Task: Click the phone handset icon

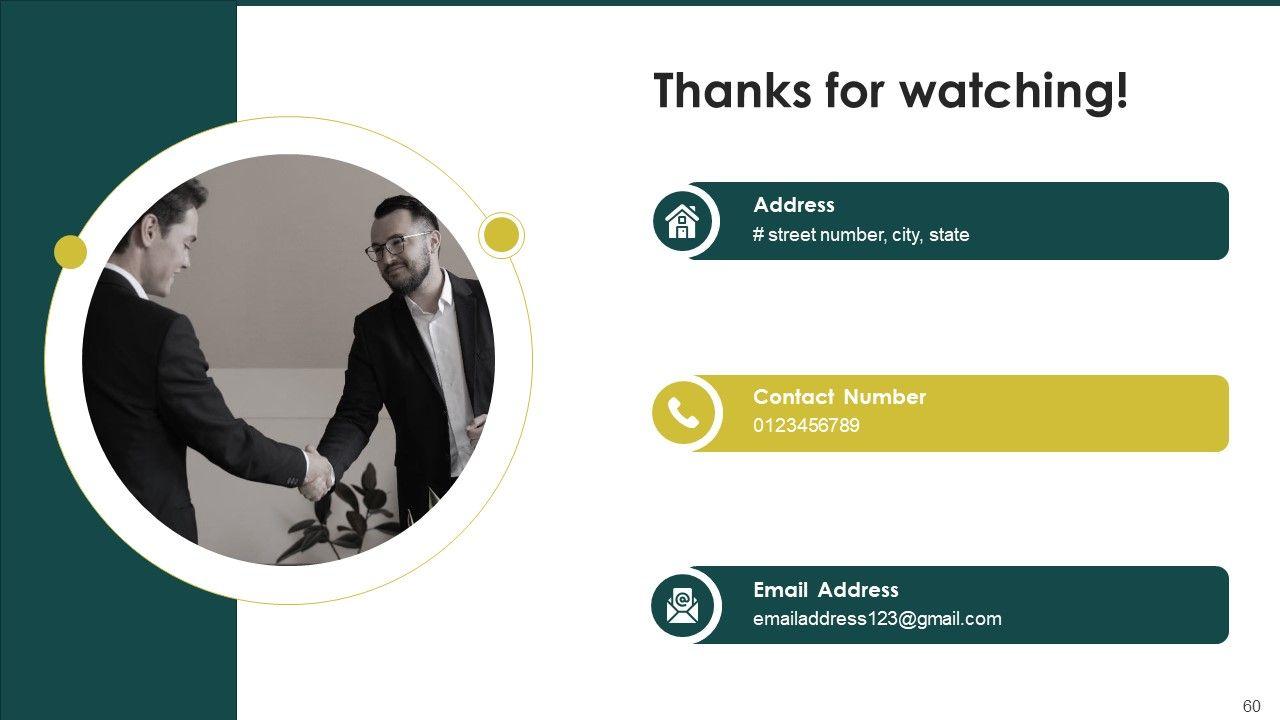Action: coord(683,413)
